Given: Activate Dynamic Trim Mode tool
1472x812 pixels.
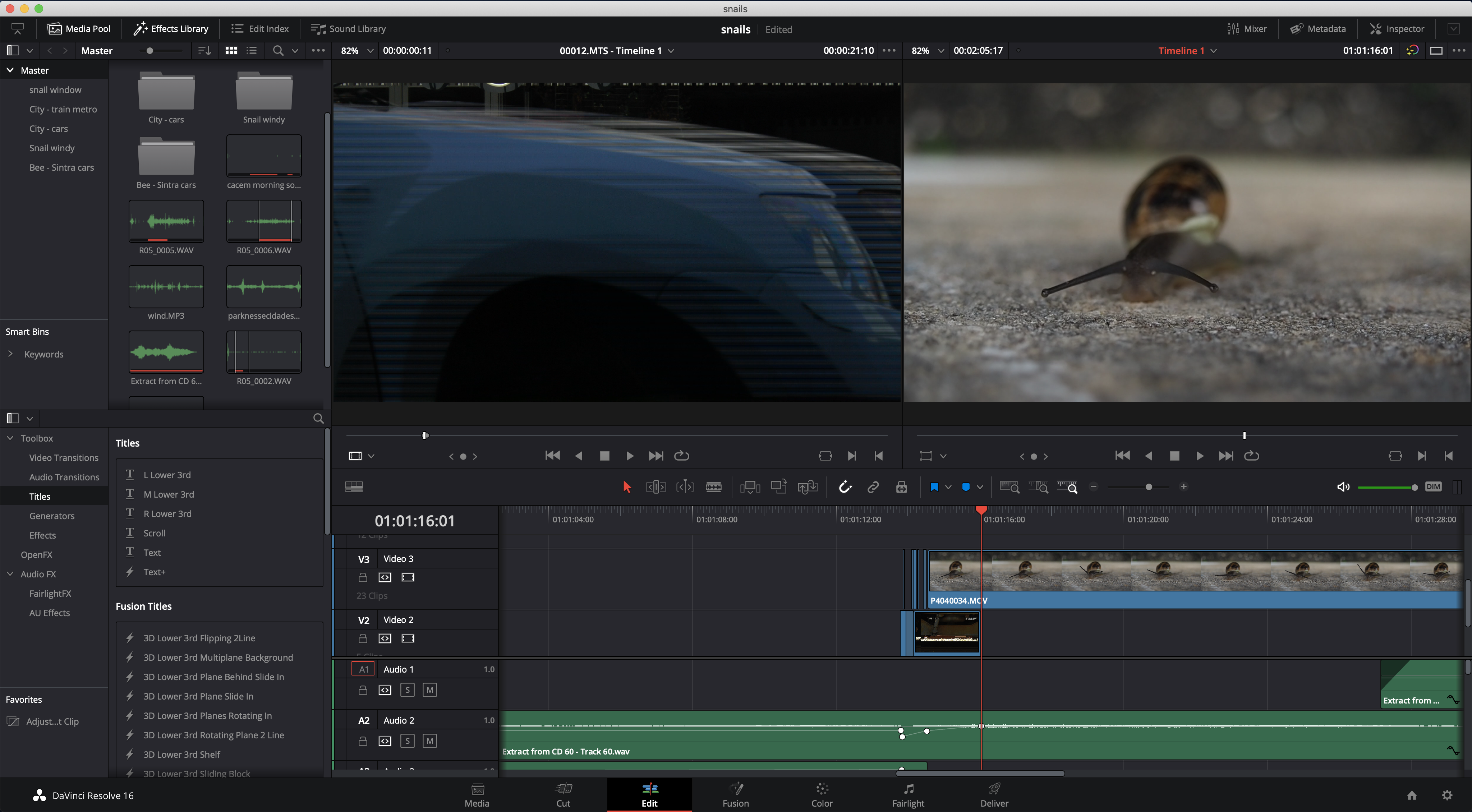Looking at the screenshot, I should [x=685, y=487].
